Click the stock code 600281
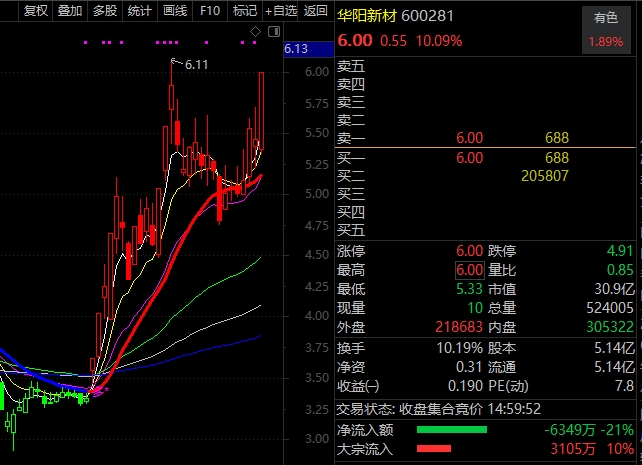 427,16
